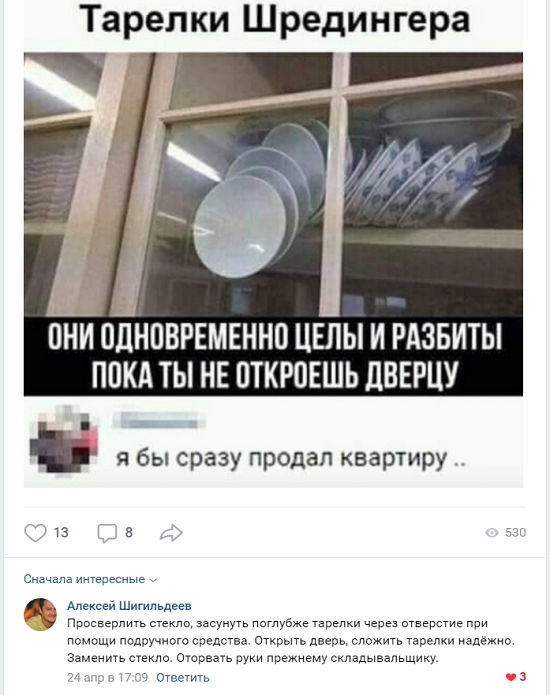This screenshot has width=550, height=695.
Task: Click the pixelated avatar inside the meme
Action: coord(64,440)
